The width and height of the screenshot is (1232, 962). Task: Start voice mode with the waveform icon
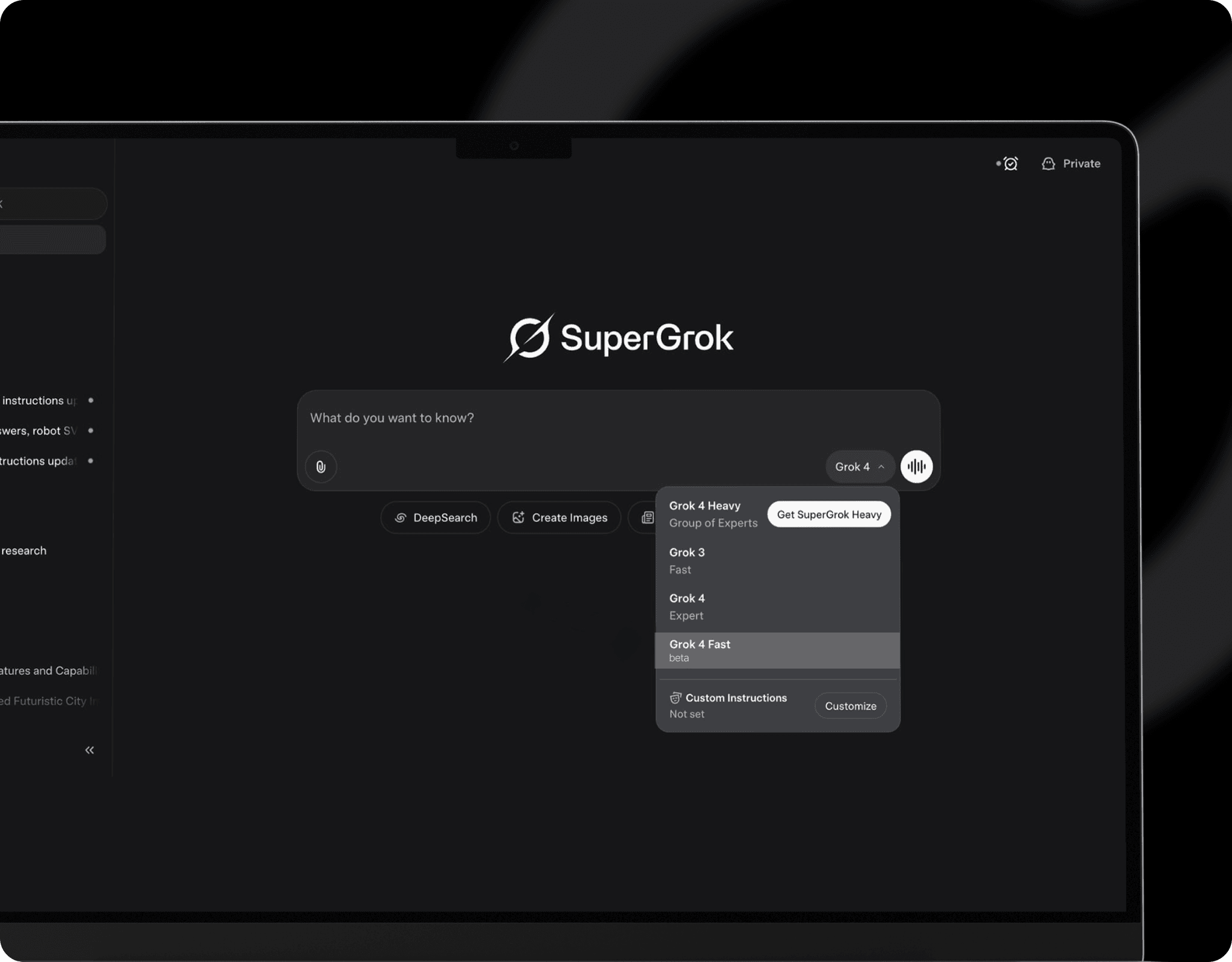click(916, 467)
